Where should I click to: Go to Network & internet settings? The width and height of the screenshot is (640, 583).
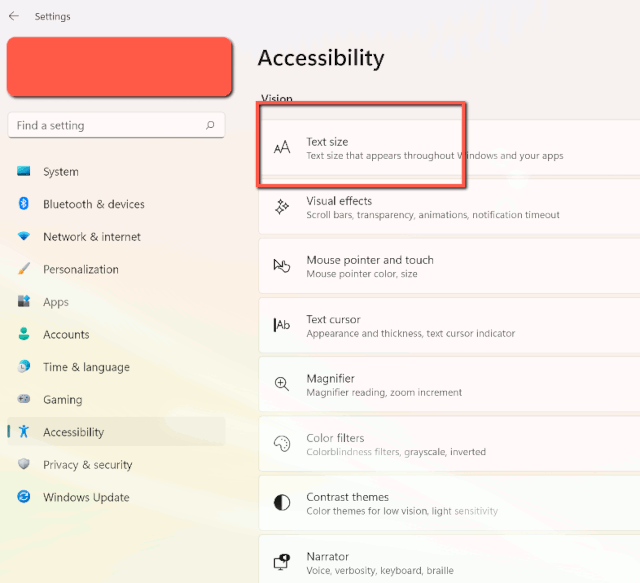point(91,237)
